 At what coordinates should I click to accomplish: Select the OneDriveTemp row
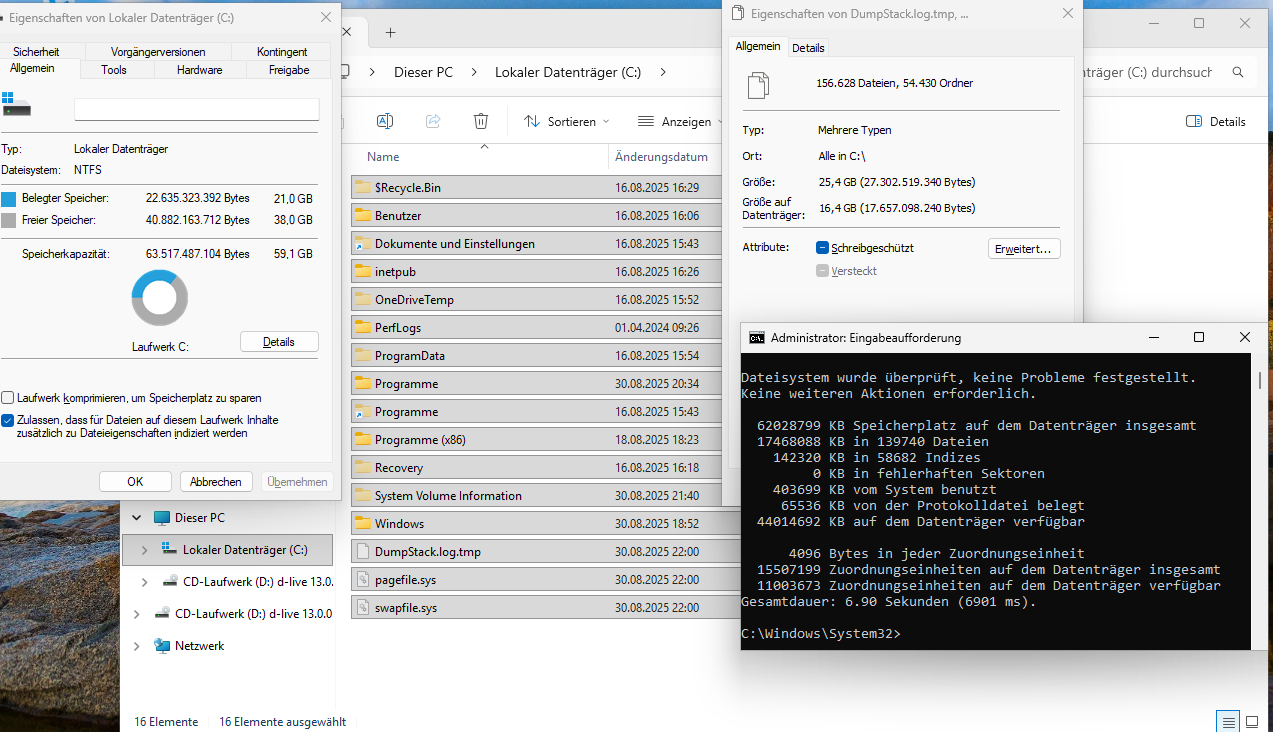(538, 299)
